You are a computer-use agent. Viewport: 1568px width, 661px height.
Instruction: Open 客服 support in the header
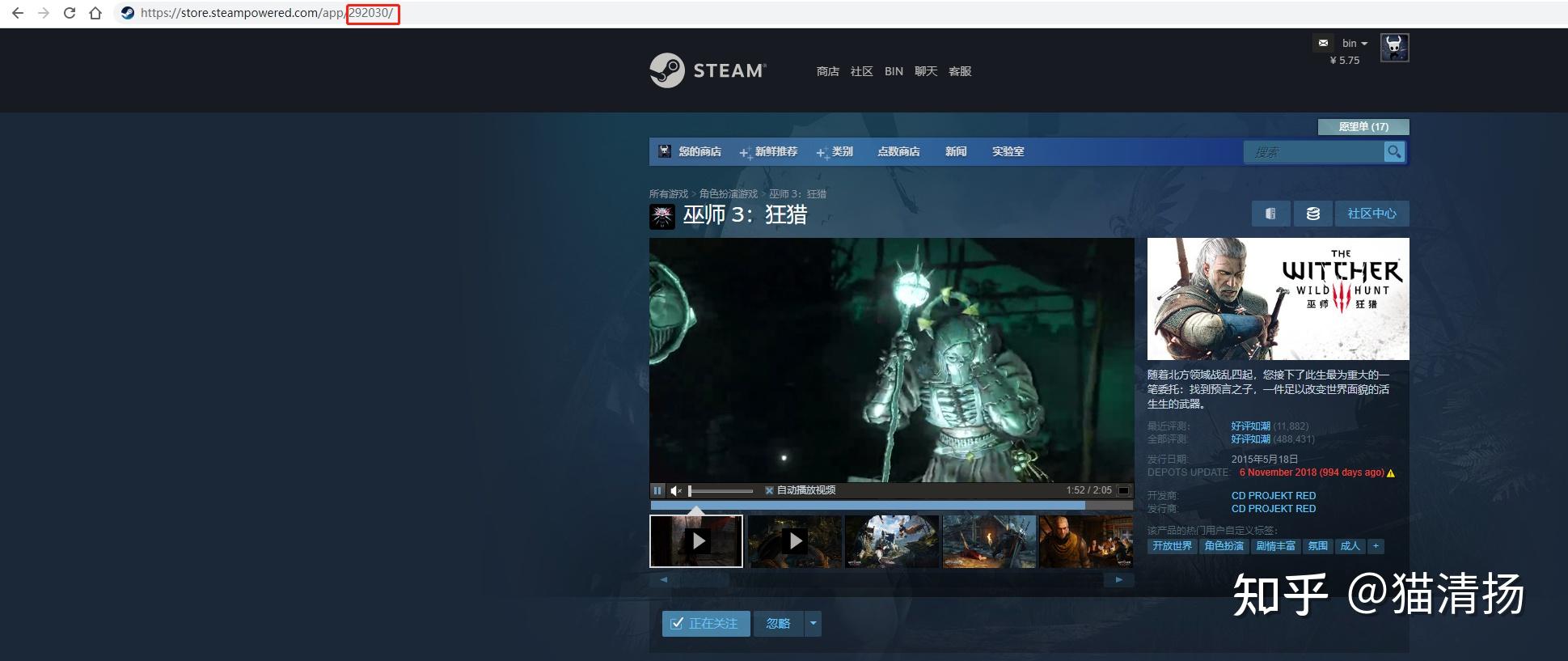(x=960, y=71)
